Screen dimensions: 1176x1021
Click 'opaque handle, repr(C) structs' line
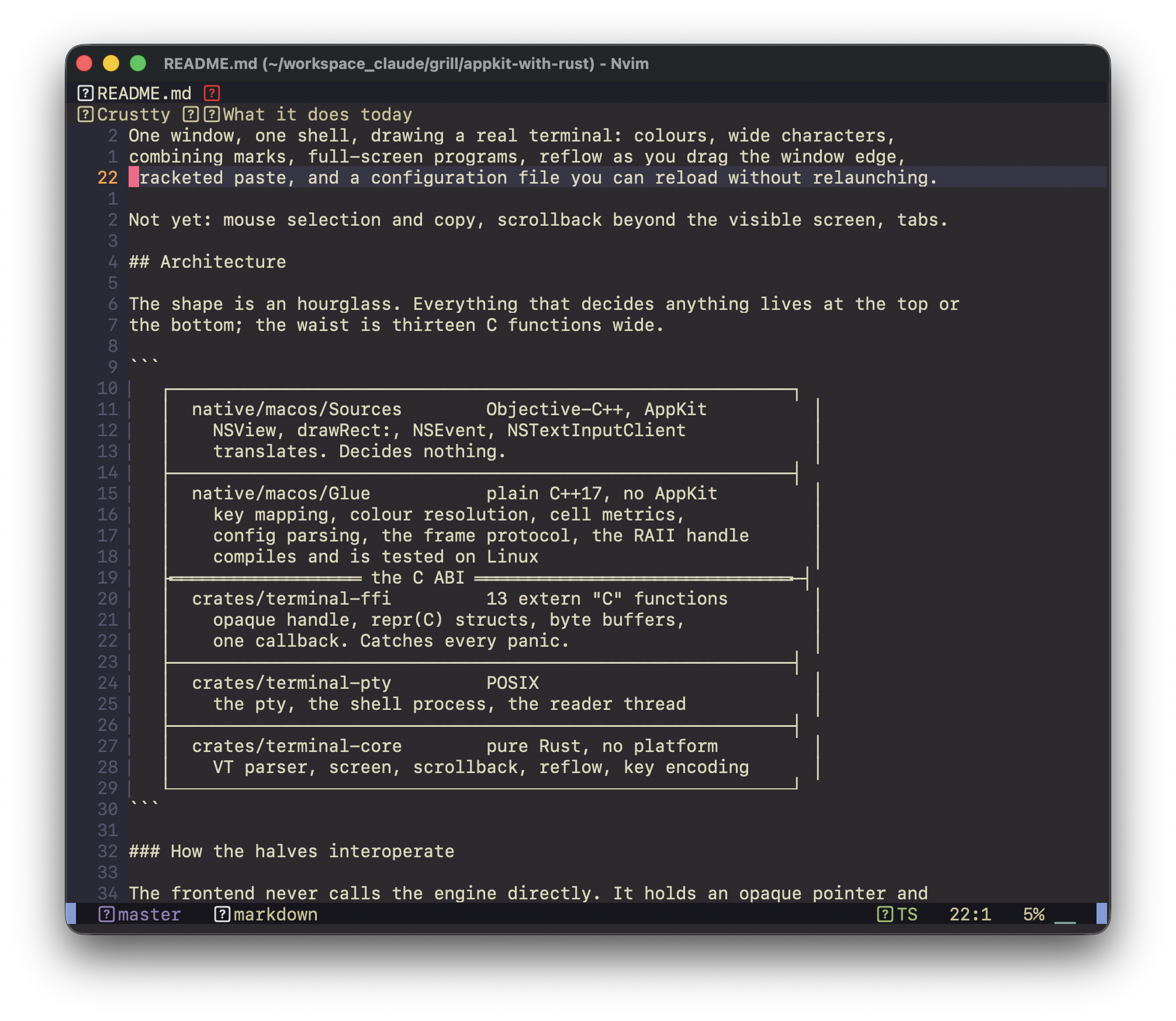[x=449, y=619]
